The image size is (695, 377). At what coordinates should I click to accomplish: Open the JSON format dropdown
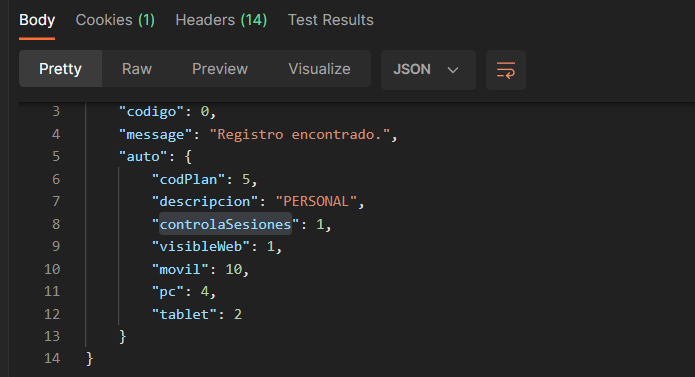pos(428,70)
